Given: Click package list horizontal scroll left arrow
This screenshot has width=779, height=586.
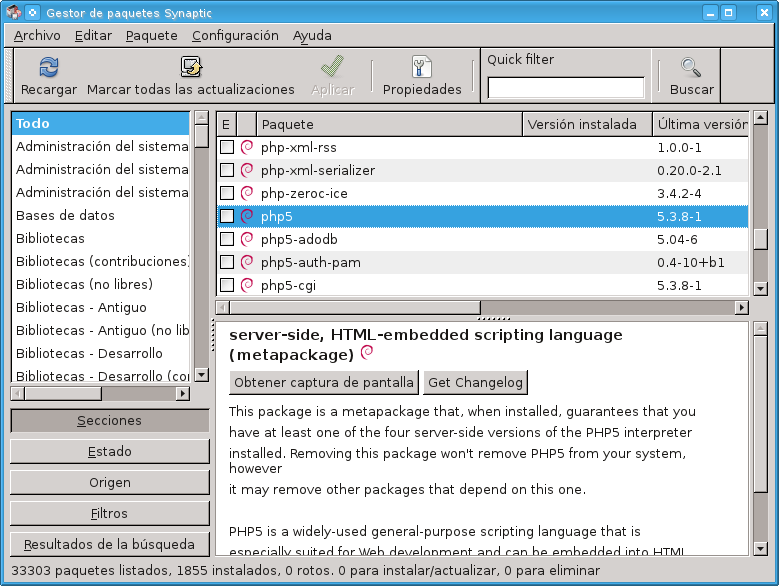Looking at the screenshot, I should click(223, 307).
